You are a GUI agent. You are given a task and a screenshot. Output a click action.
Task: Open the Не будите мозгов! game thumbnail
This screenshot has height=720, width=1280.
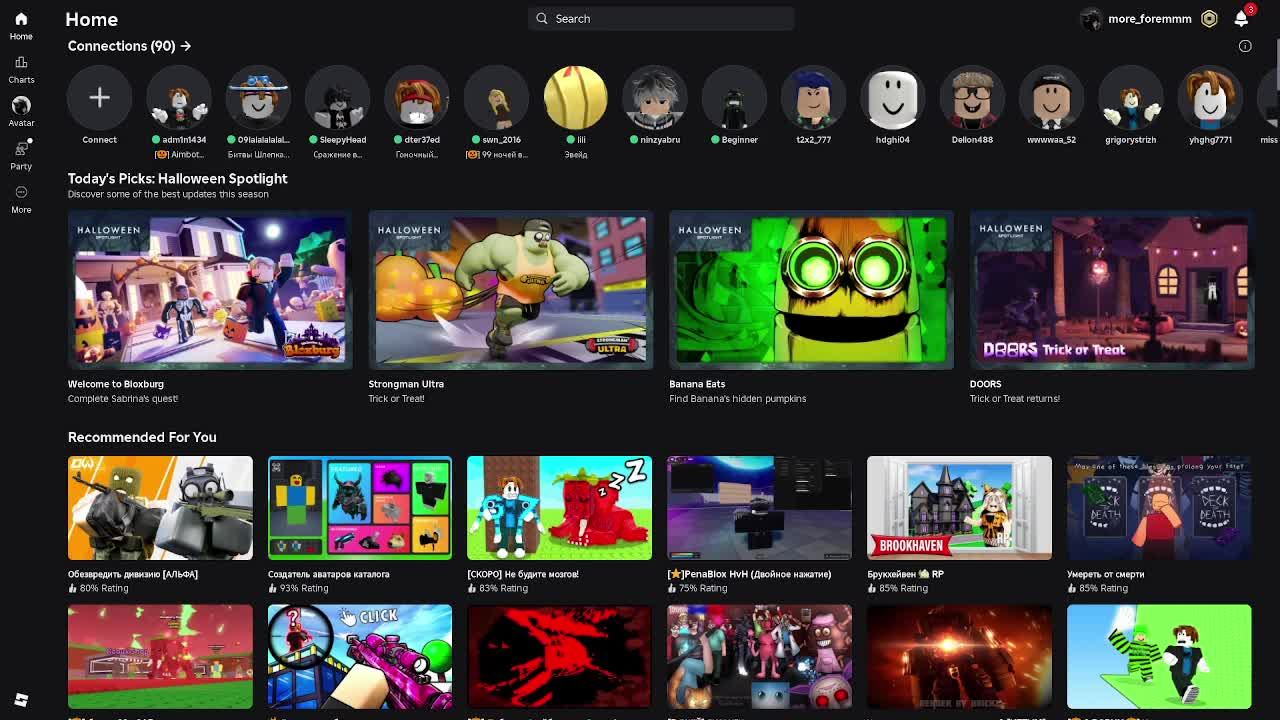pyautogui.click(x=559, y=508)
